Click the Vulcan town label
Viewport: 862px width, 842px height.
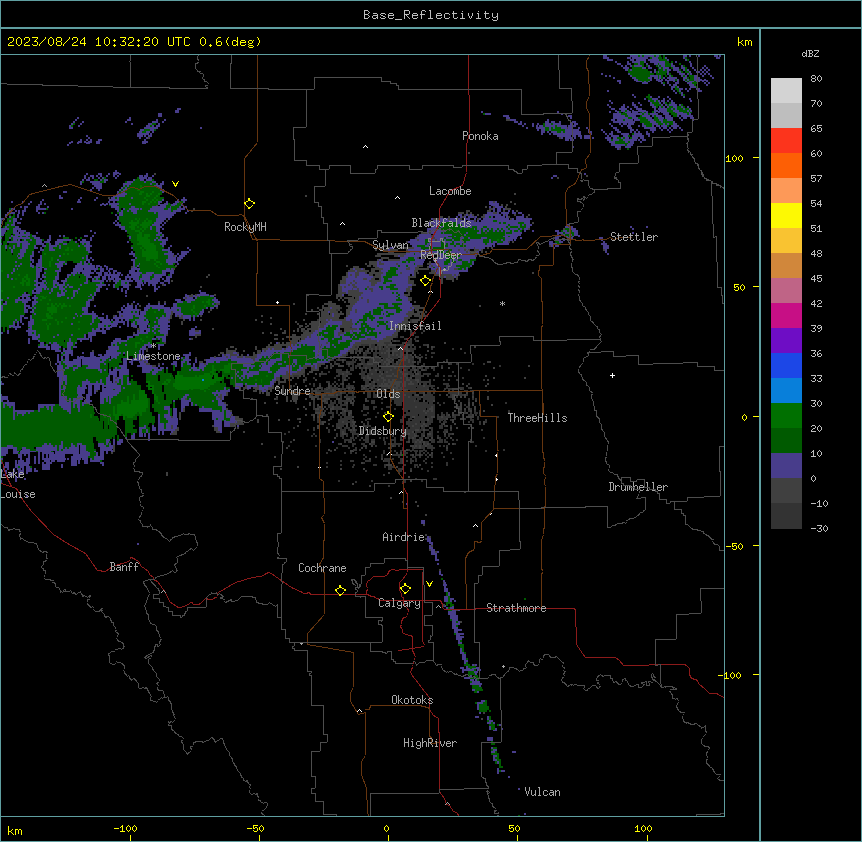pos(542,792)
